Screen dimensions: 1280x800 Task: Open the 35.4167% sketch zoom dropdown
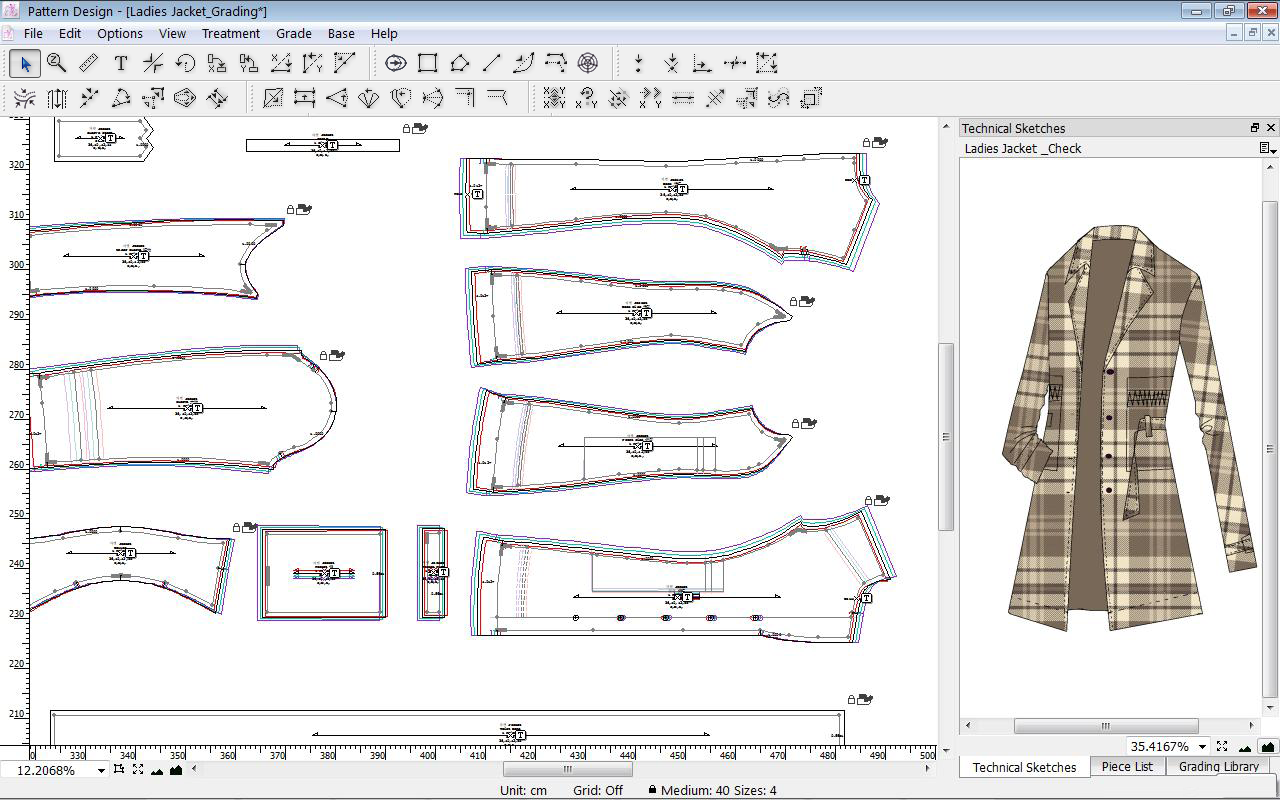(x=1202, y=747)
